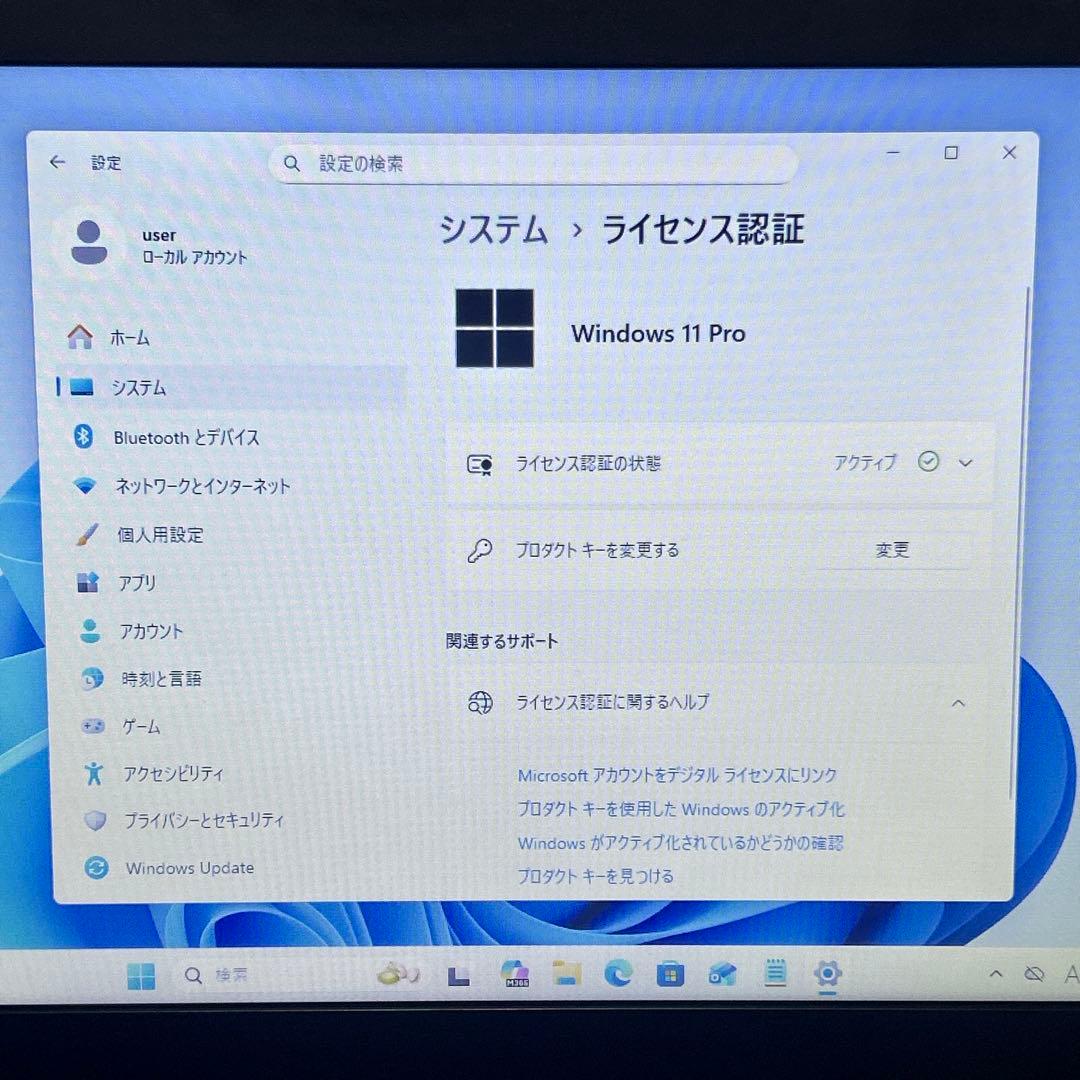The width and height of the screenshot is (1080, 1080).
Task: Open Notepad from the taskbar
Action: click(x=776, y=973)
